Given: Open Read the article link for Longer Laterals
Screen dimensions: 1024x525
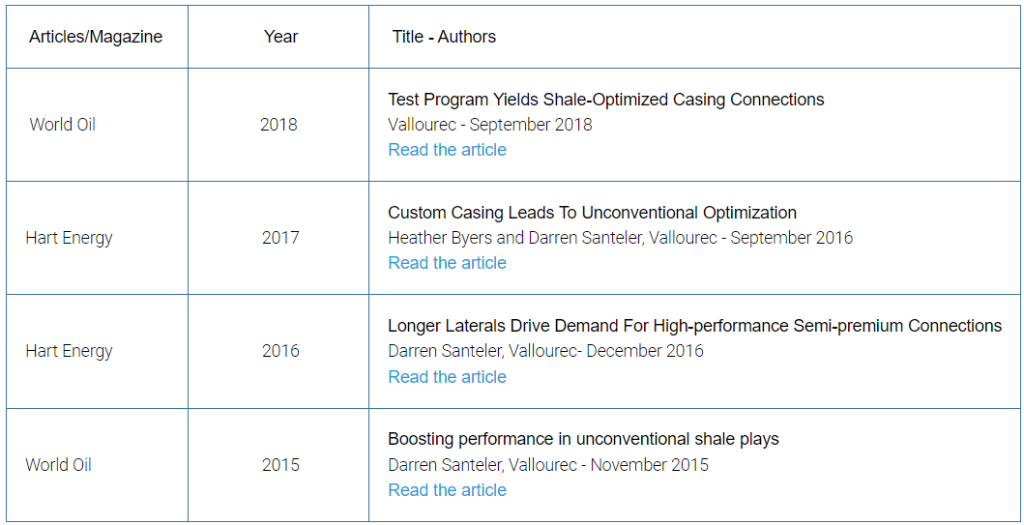Looking at the screenshot, I should (x=447, y=377).
